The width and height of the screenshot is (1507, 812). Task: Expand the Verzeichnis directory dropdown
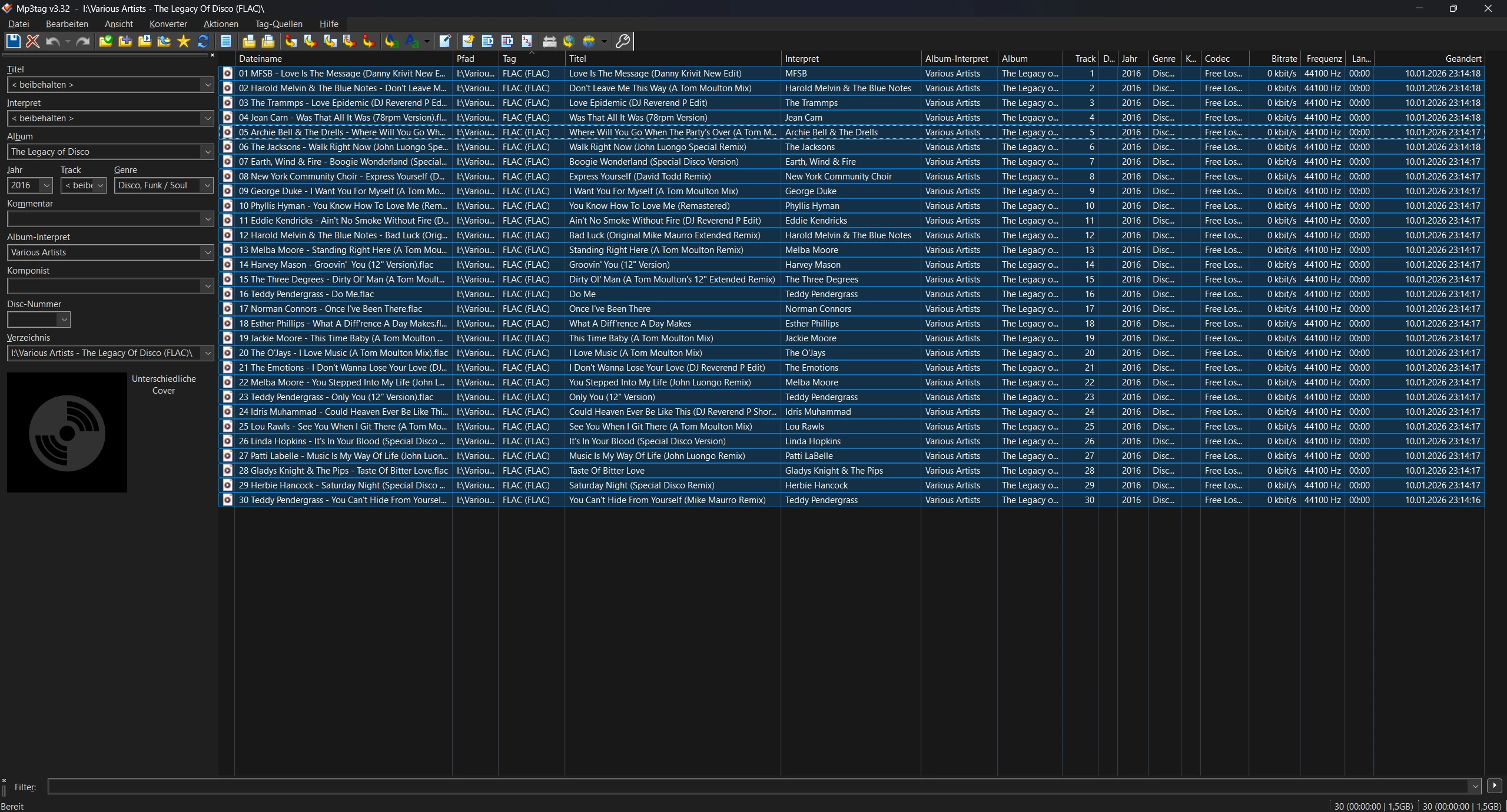point(207,353)
